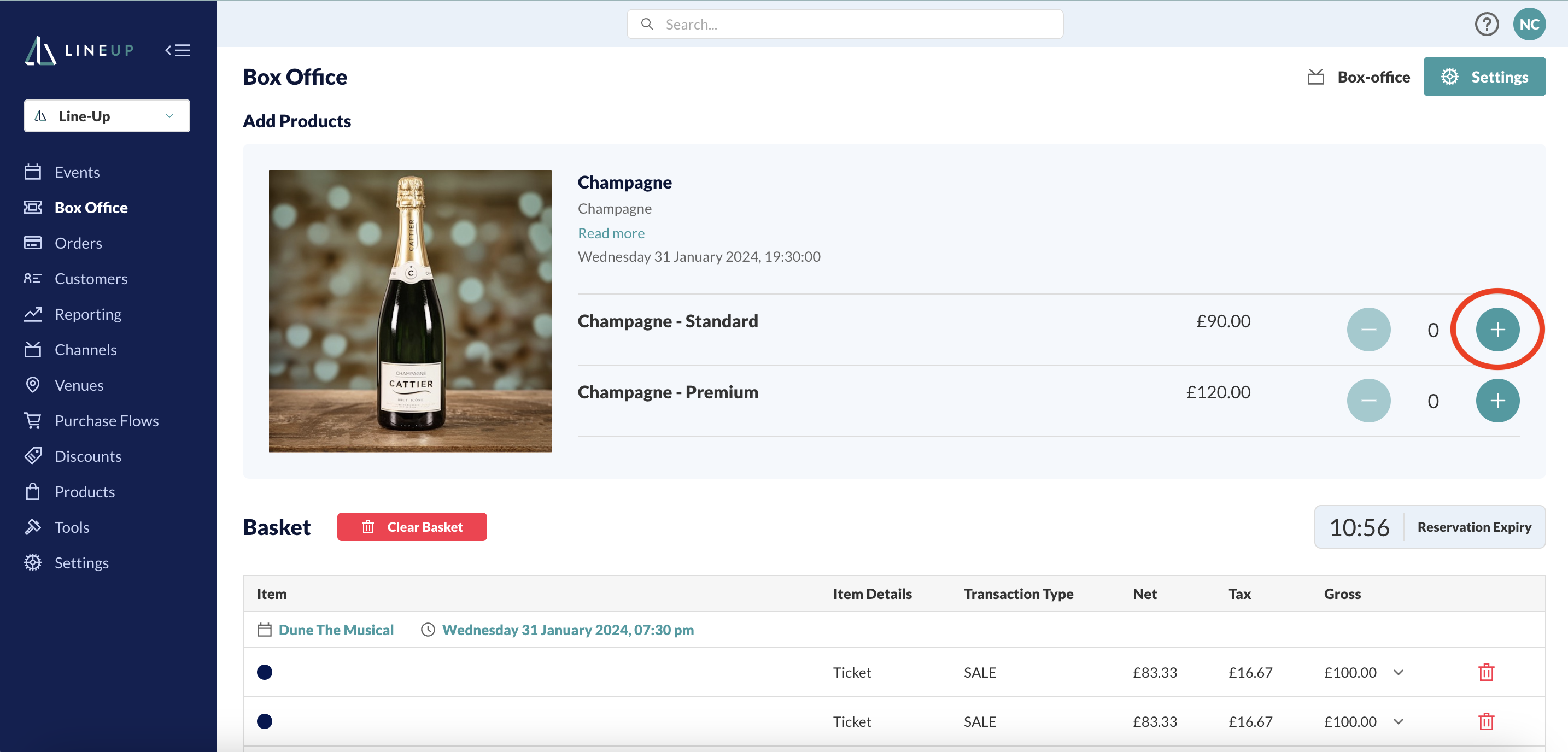Increase Champagne - Standard quantity
1568x752 pixels.
1497,330
